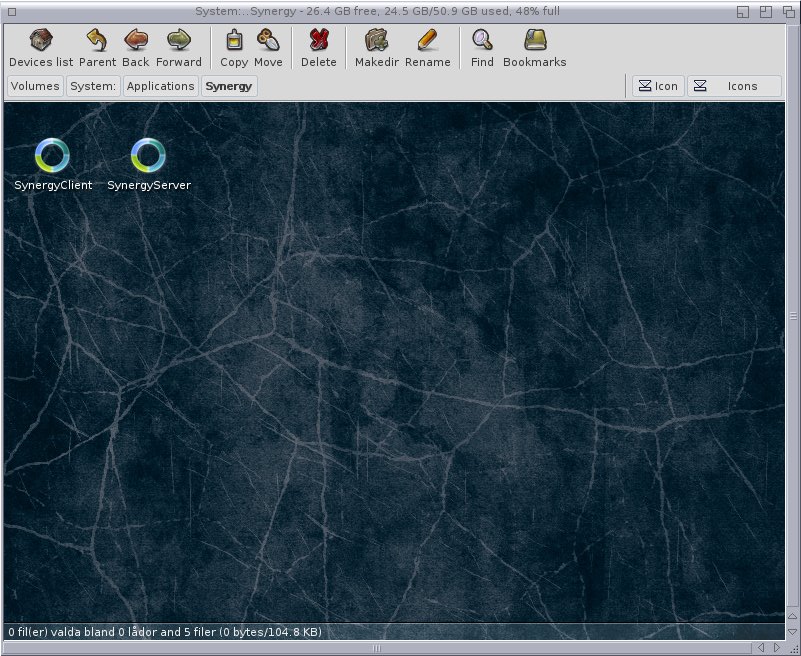Click the scroll left arrow
Viewport: 801px width, 656px height.
(x=761, y=648)
